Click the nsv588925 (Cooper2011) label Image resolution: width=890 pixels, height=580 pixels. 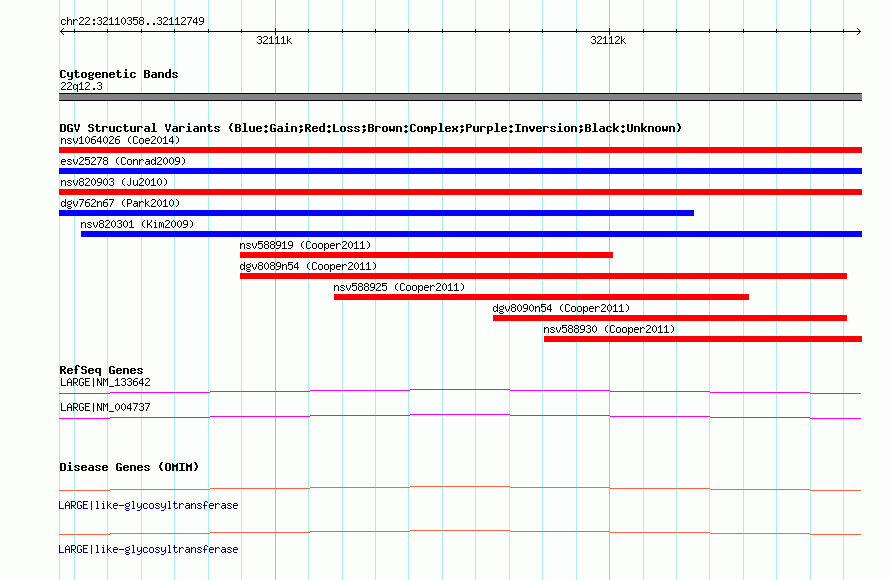[x=399, y=287]
